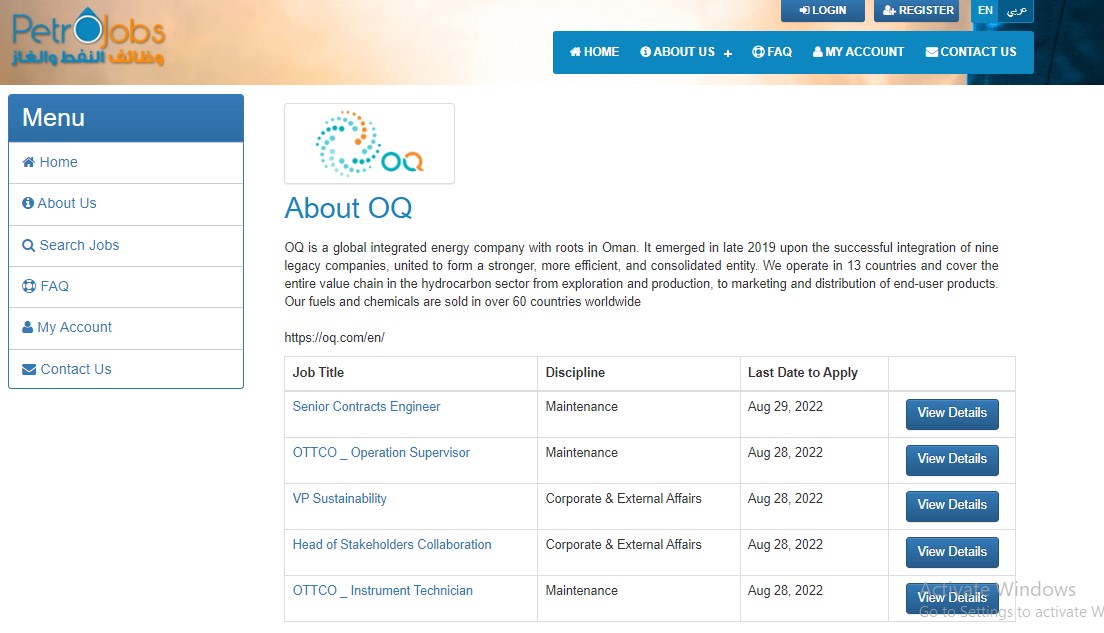Select About Us in the sidebar Menu
The height and width of the screenshot is (633, 1104).
pos(126,204)
